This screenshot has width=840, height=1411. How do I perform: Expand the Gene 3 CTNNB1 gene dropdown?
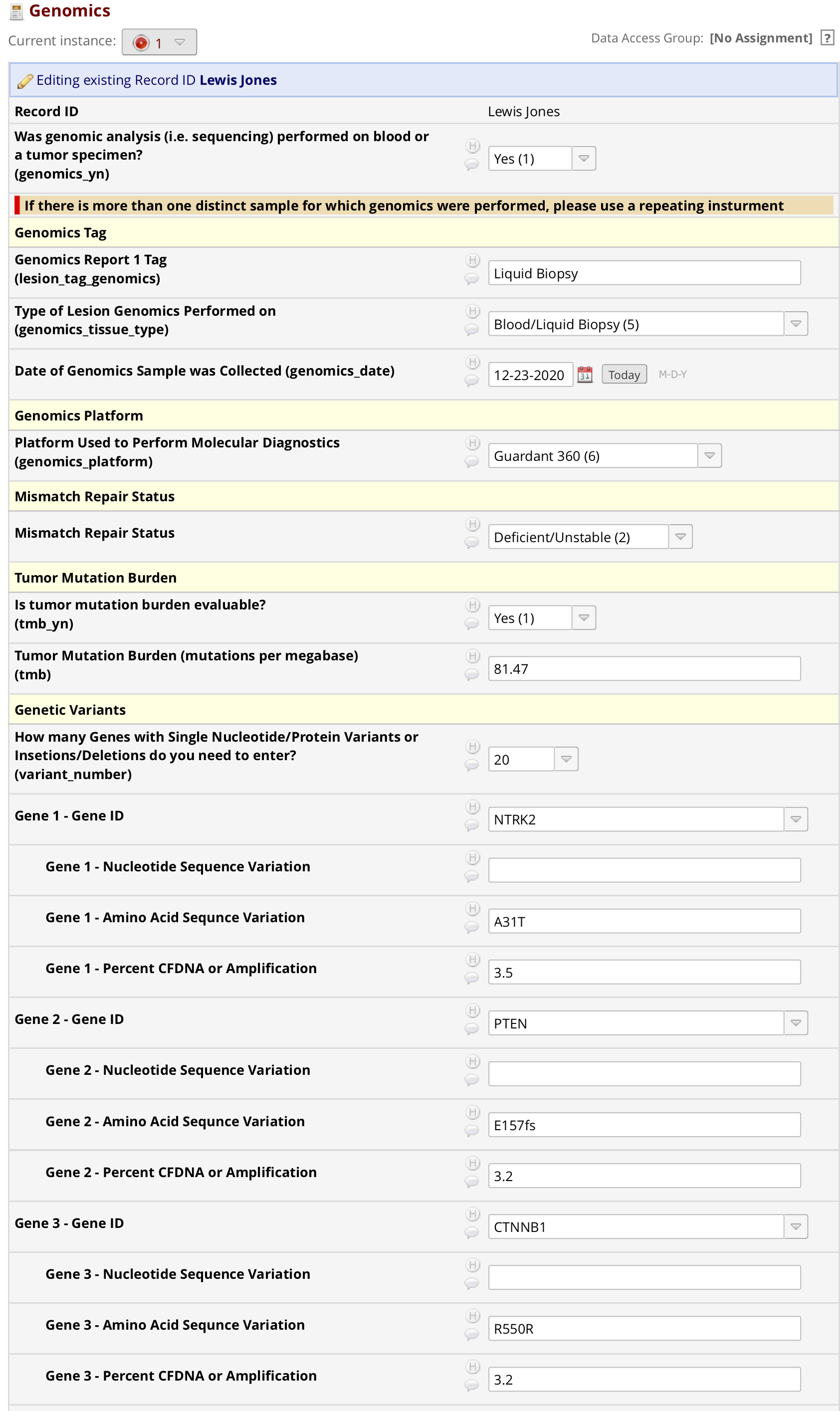point(647,1226)
